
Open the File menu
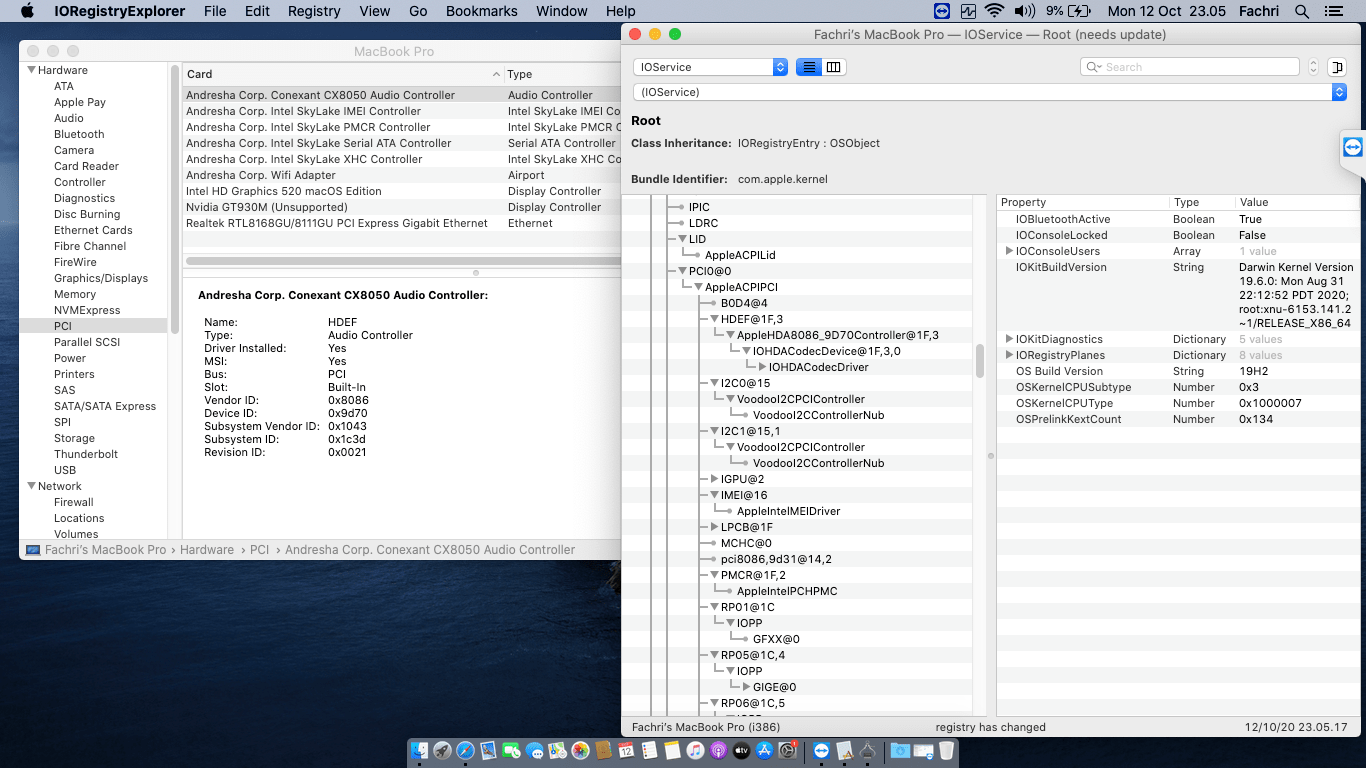pos(215,11)
